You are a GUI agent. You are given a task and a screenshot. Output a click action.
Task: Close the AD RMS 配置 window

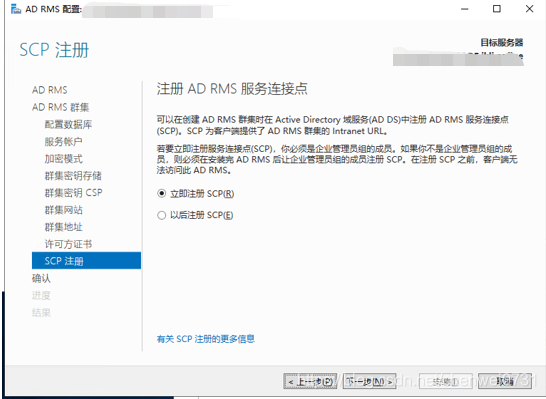(x=529, y=9)
